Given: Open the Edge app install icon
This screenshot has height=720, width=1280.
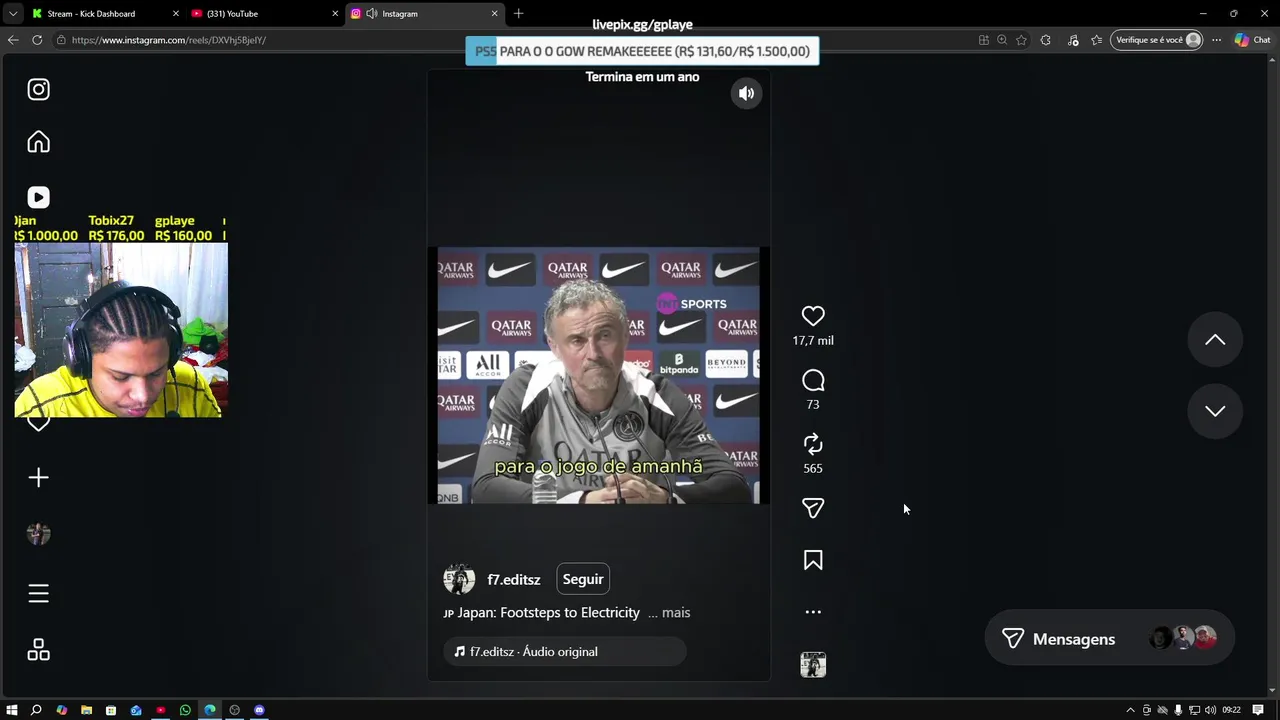Looking at the screenshot, I should (984, 40).
